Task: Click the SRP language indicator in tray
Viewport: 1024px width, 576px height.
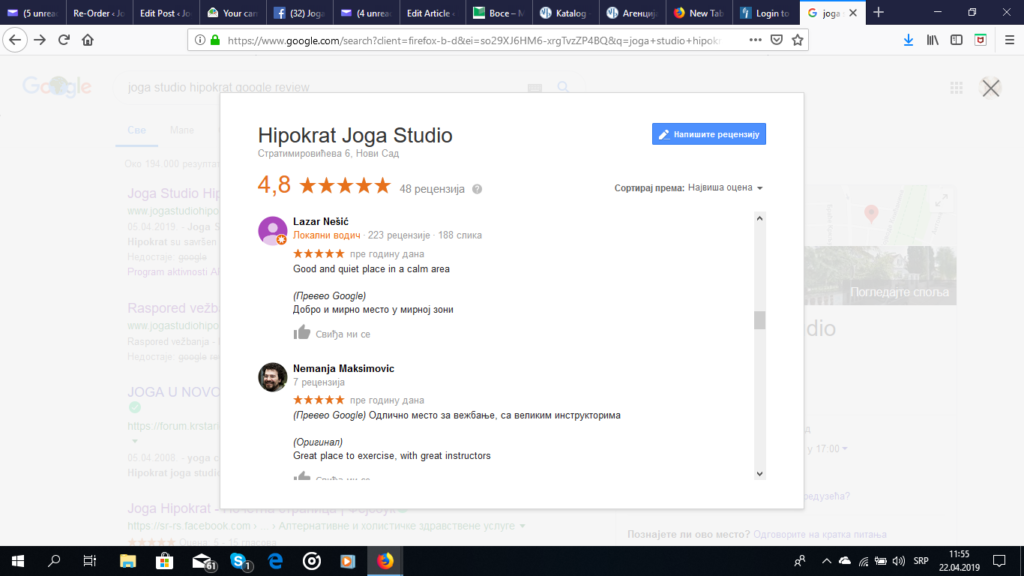Action: coord(921,561)
